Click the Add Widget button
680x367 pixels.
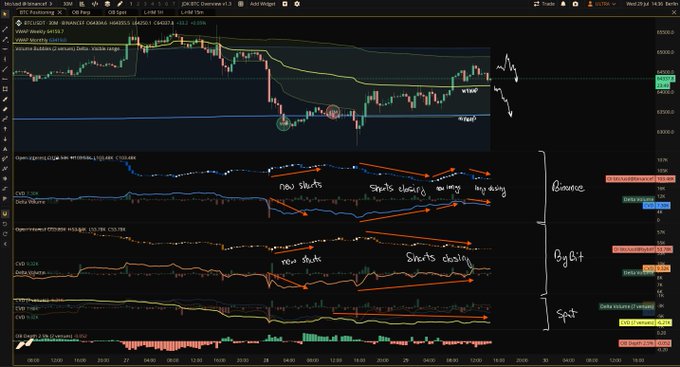pos(262,4)
